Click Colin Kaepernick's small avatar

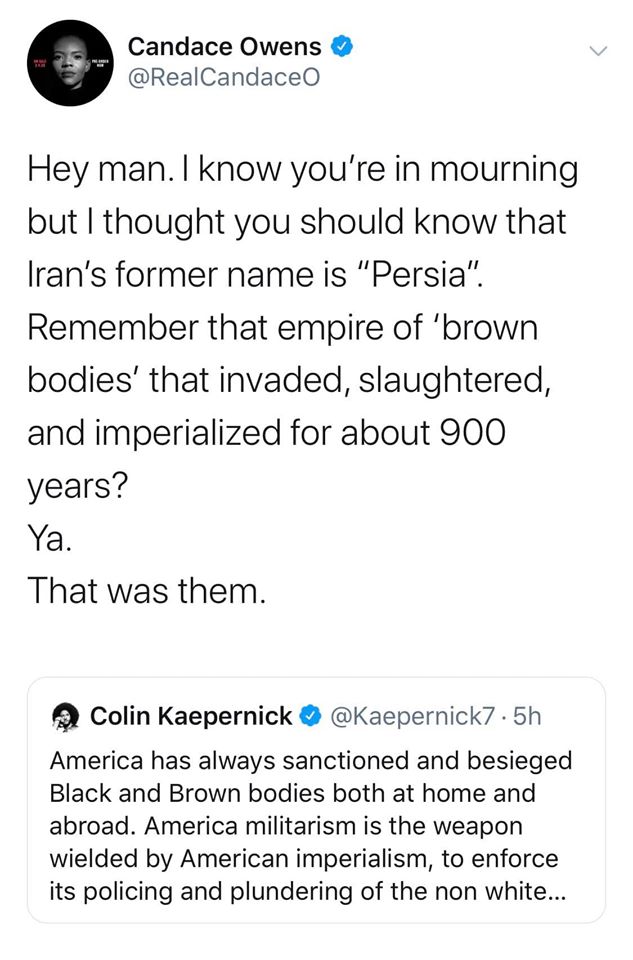tap(66, 716)
